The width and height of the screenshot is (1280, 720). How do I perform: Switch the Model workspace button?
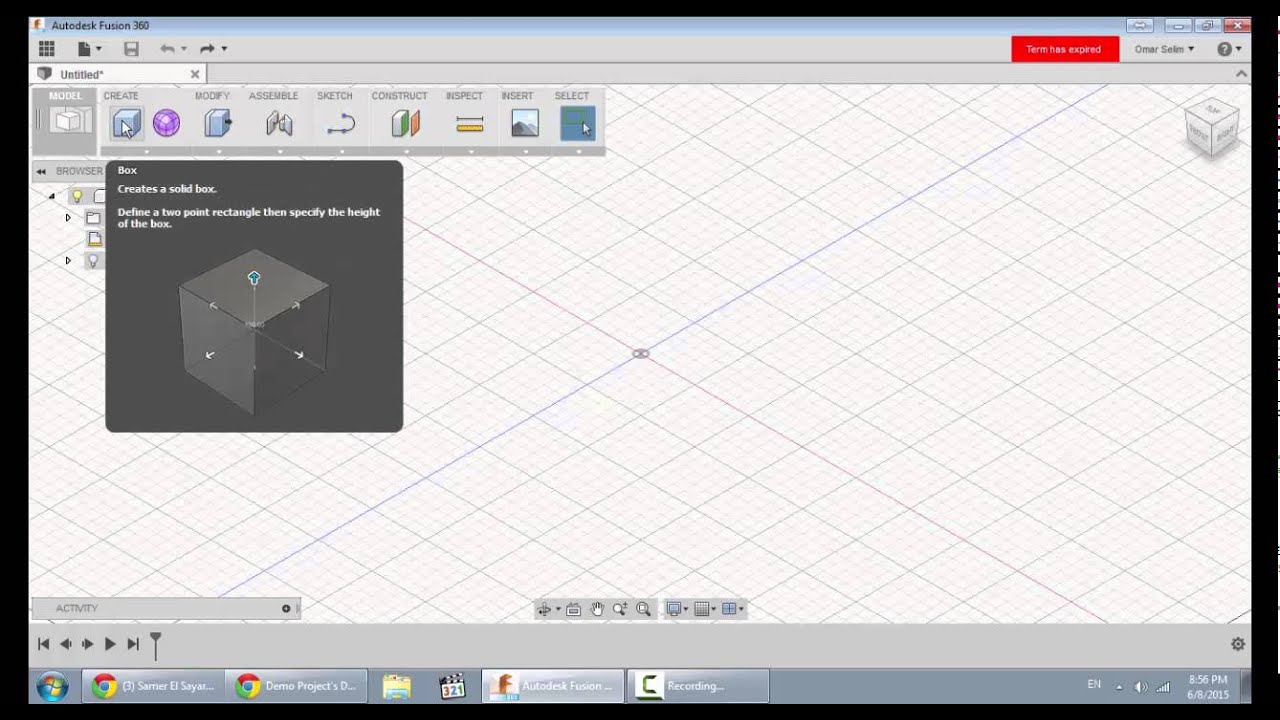click(x=66, y=122)
